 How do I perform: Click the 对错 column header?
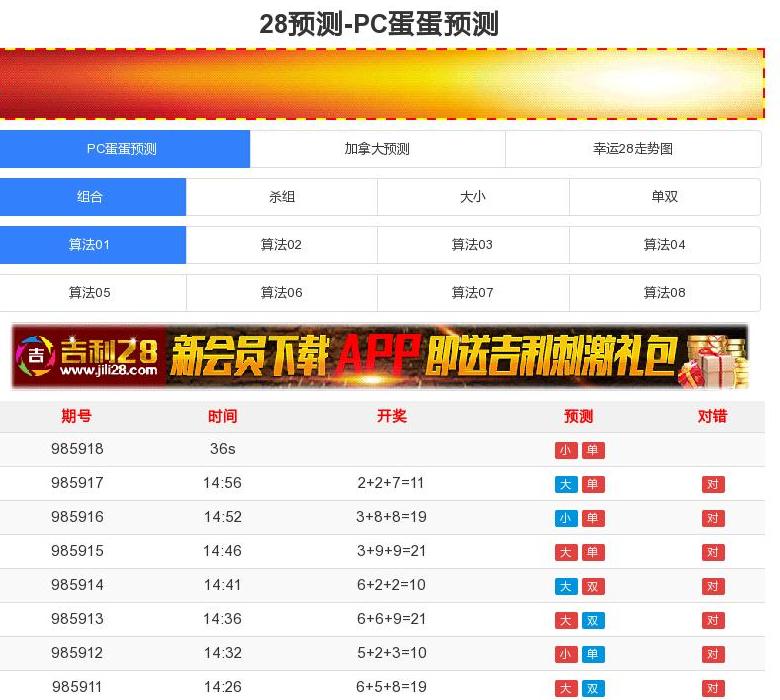tap(712, 416)
